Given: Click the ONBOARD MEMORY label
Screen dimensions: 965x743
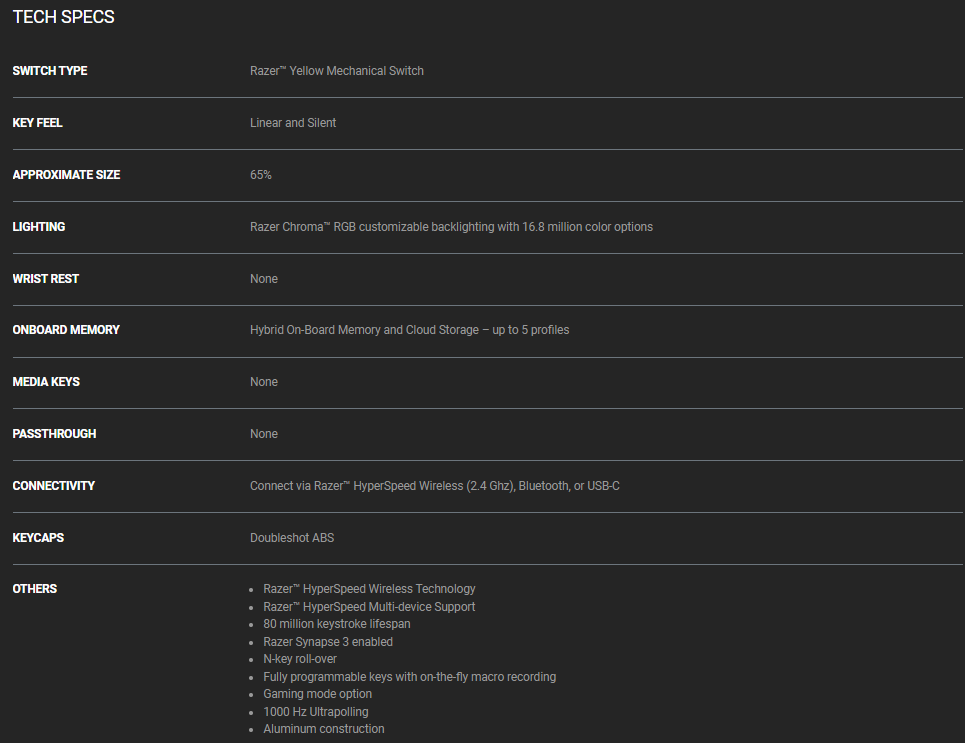Looking at the screenshot, I should point(66,330).
